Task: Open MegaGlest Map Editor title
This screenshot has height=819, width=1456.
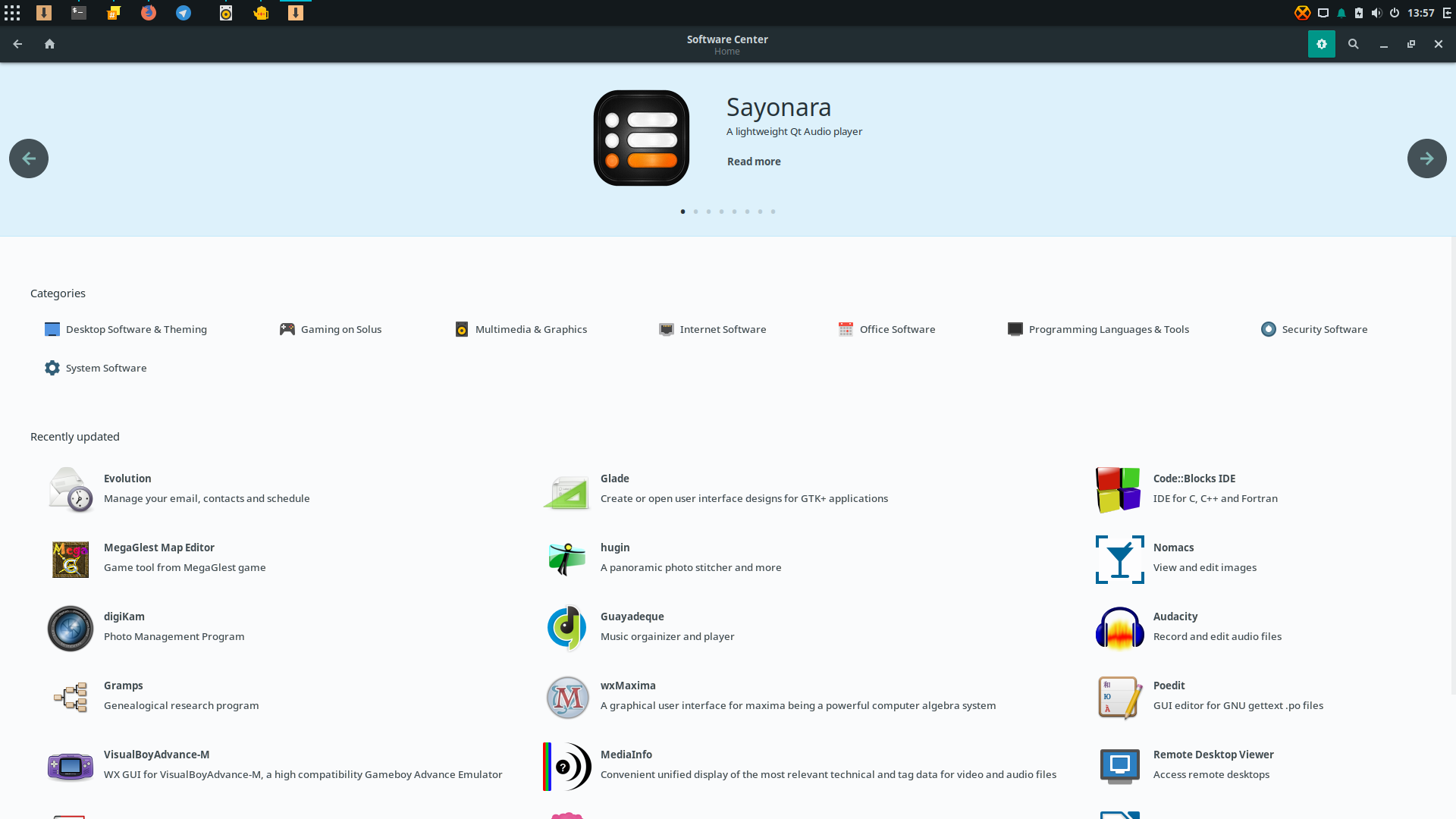Action: tap(159, 548)
